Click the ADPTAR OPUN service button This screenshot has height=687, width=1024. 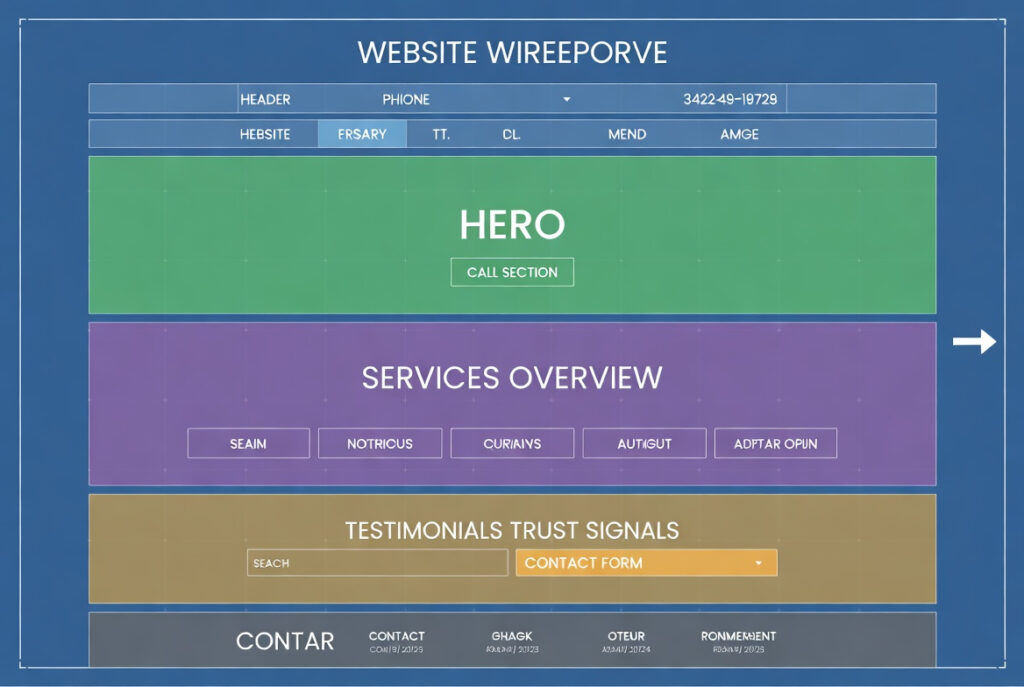click(775, 443)
